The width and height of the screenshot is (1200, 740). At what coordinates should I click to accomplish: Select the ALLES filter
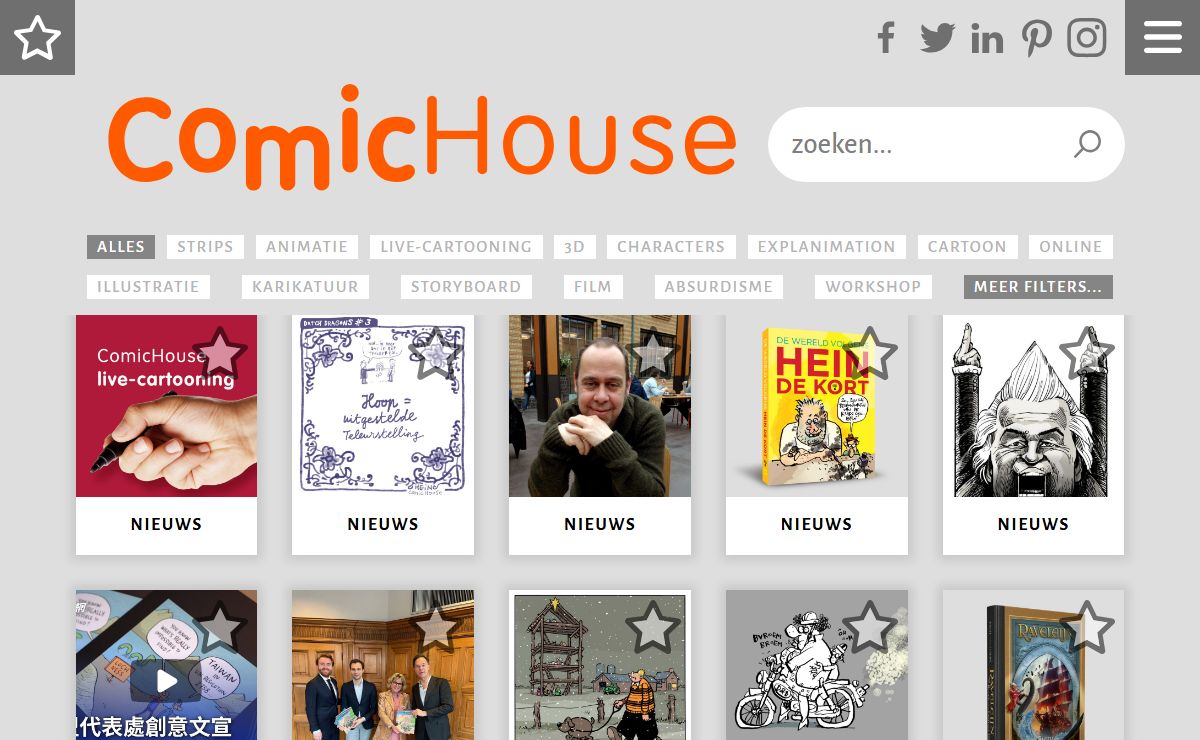[x=121, y=247]
